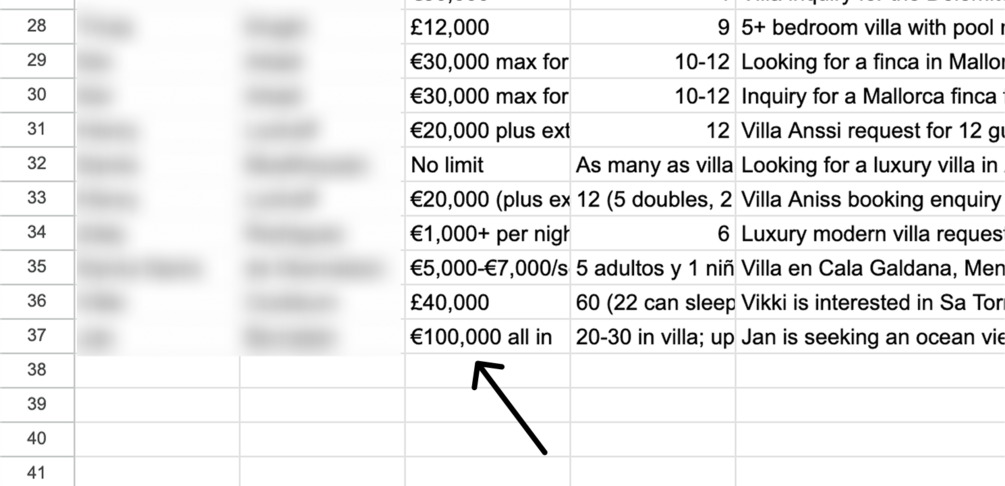Click the £40,000 budget cell
Image resolution: width=1005 pixels, height=486 pixels.
coord(487,302)
